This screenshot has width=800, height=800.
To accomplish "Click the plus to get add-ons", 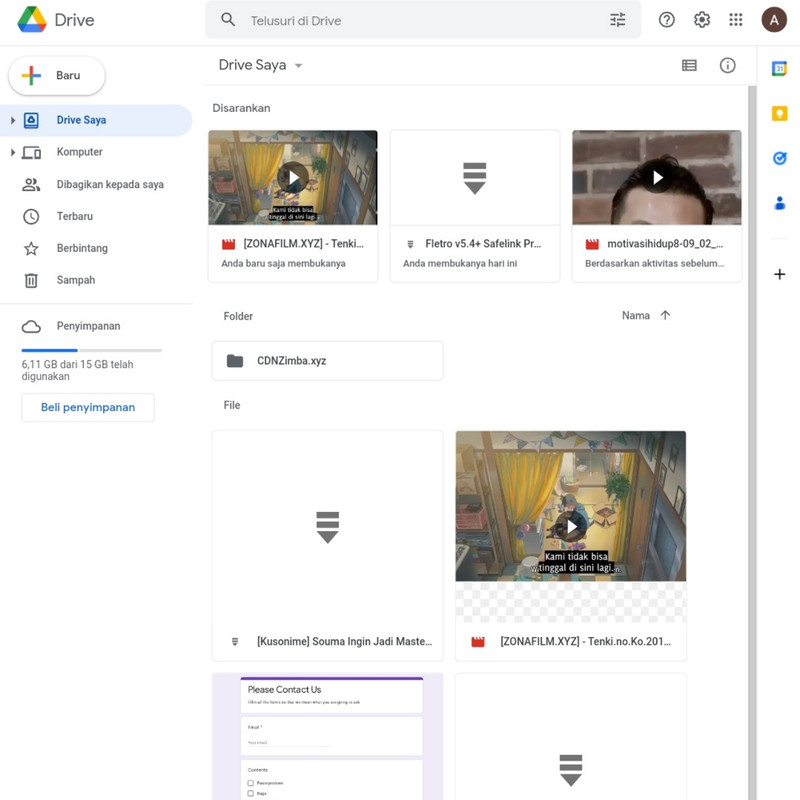I will pos(779,274).
